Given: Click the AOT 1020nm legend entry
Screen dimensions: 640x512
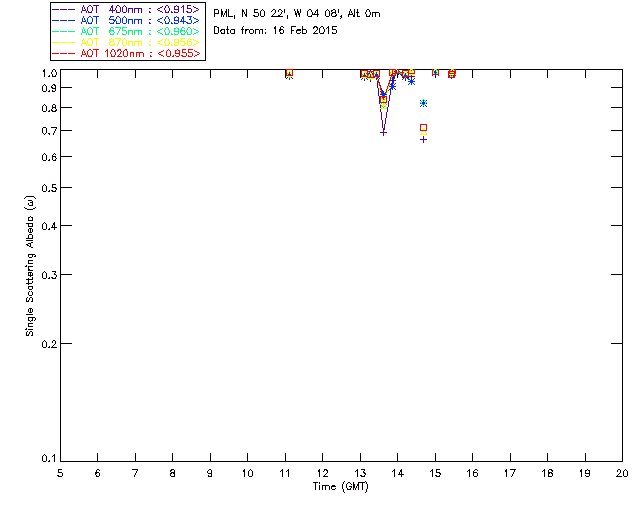Looking at the screenshot, I should coord(126,53).
